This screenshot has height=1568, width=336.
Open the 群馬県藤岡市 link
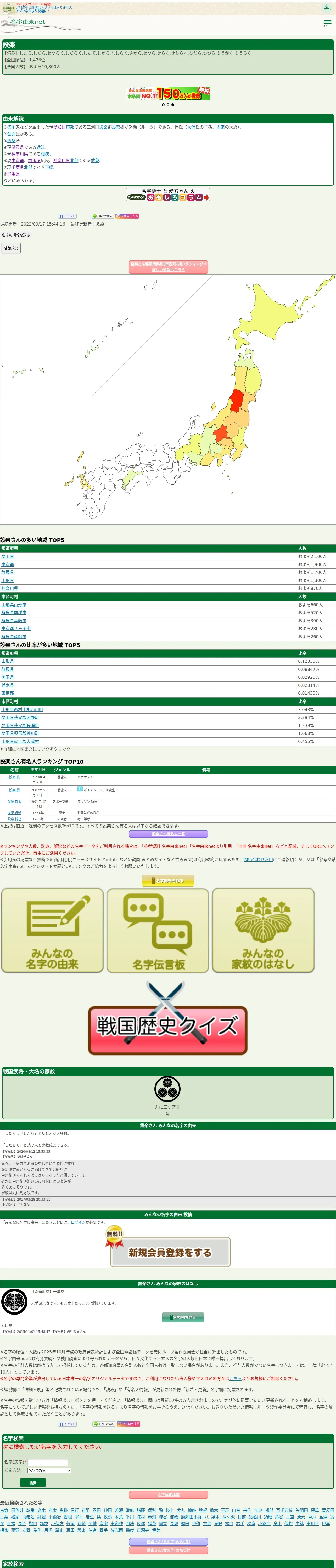point(14,637)
